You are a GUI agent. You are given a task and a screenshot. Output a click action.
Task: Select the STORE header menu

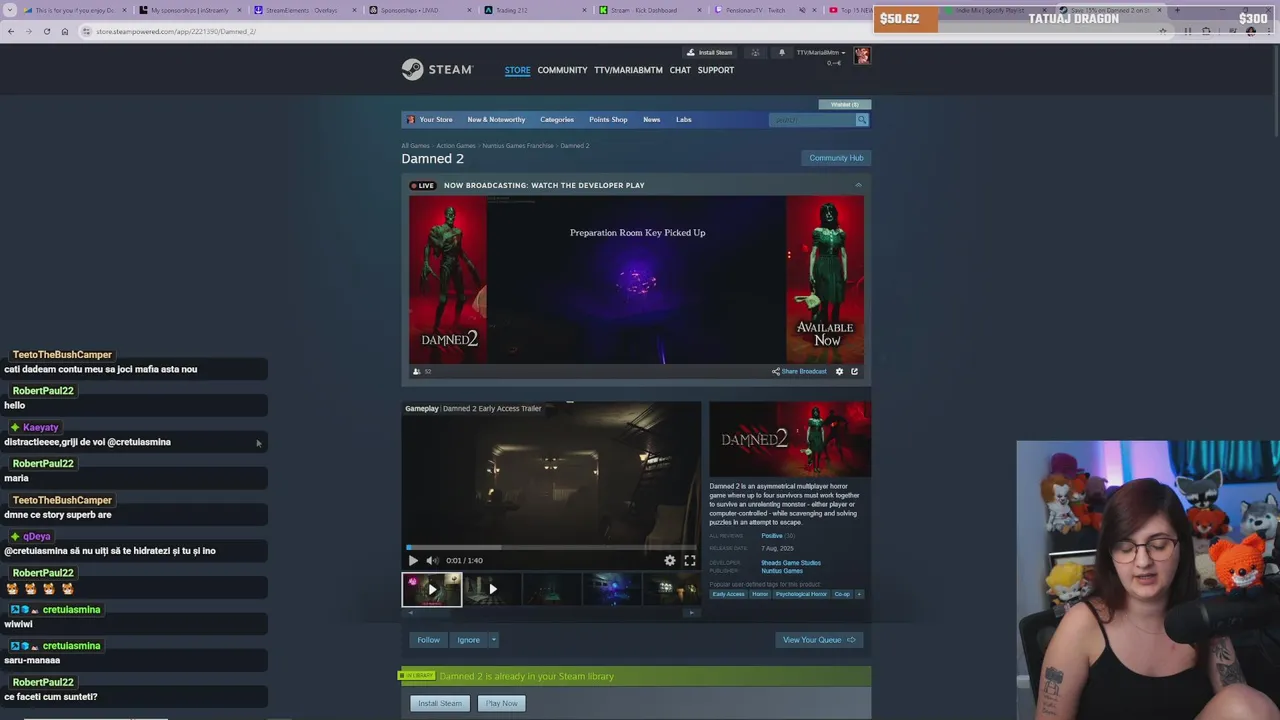pos(517,70)
